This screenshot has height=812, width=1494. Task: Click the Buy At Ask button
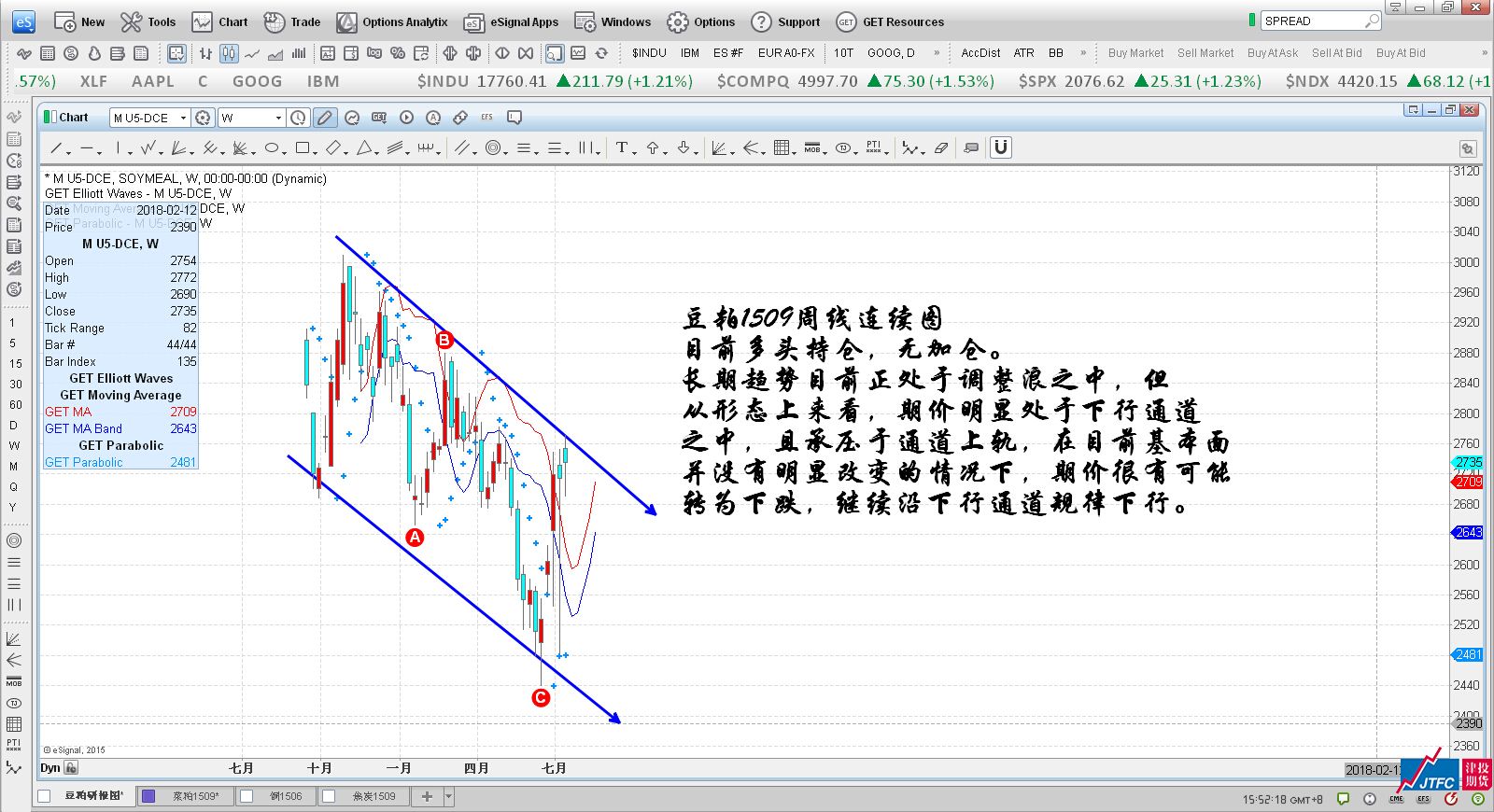click(1273, 53)
